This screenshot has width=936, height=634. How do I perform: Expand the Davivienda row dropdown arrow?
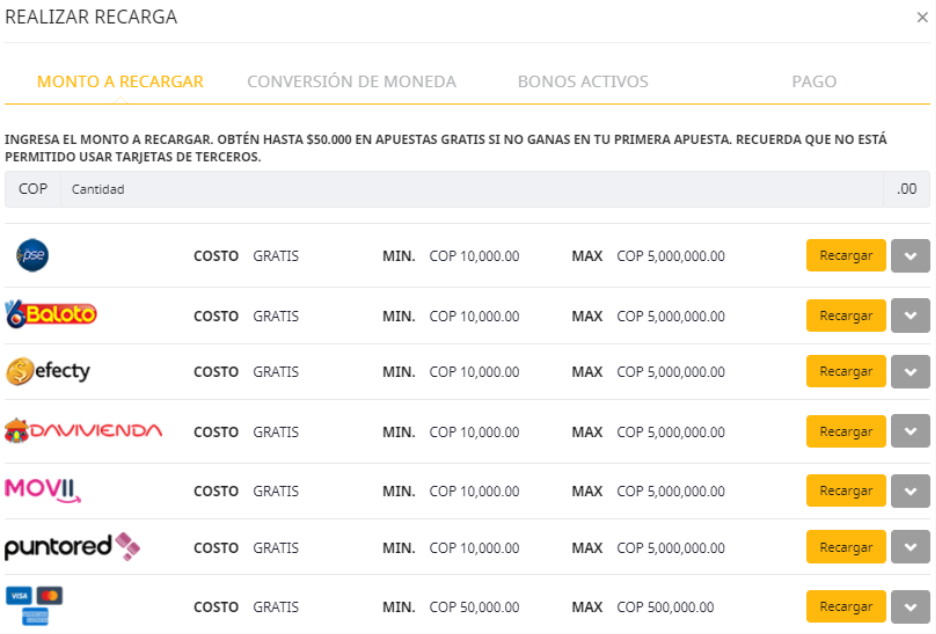(x=910, y=431)
